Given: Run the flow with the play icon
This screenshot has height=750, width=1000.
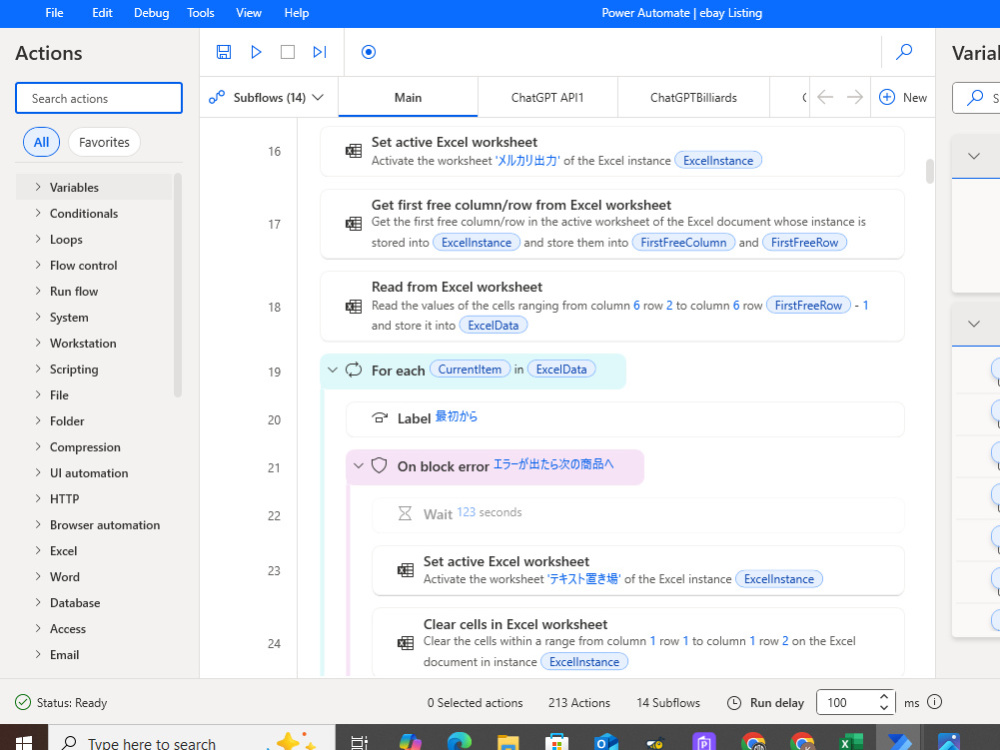Looking at the screenshot, I should click(256, 52).
